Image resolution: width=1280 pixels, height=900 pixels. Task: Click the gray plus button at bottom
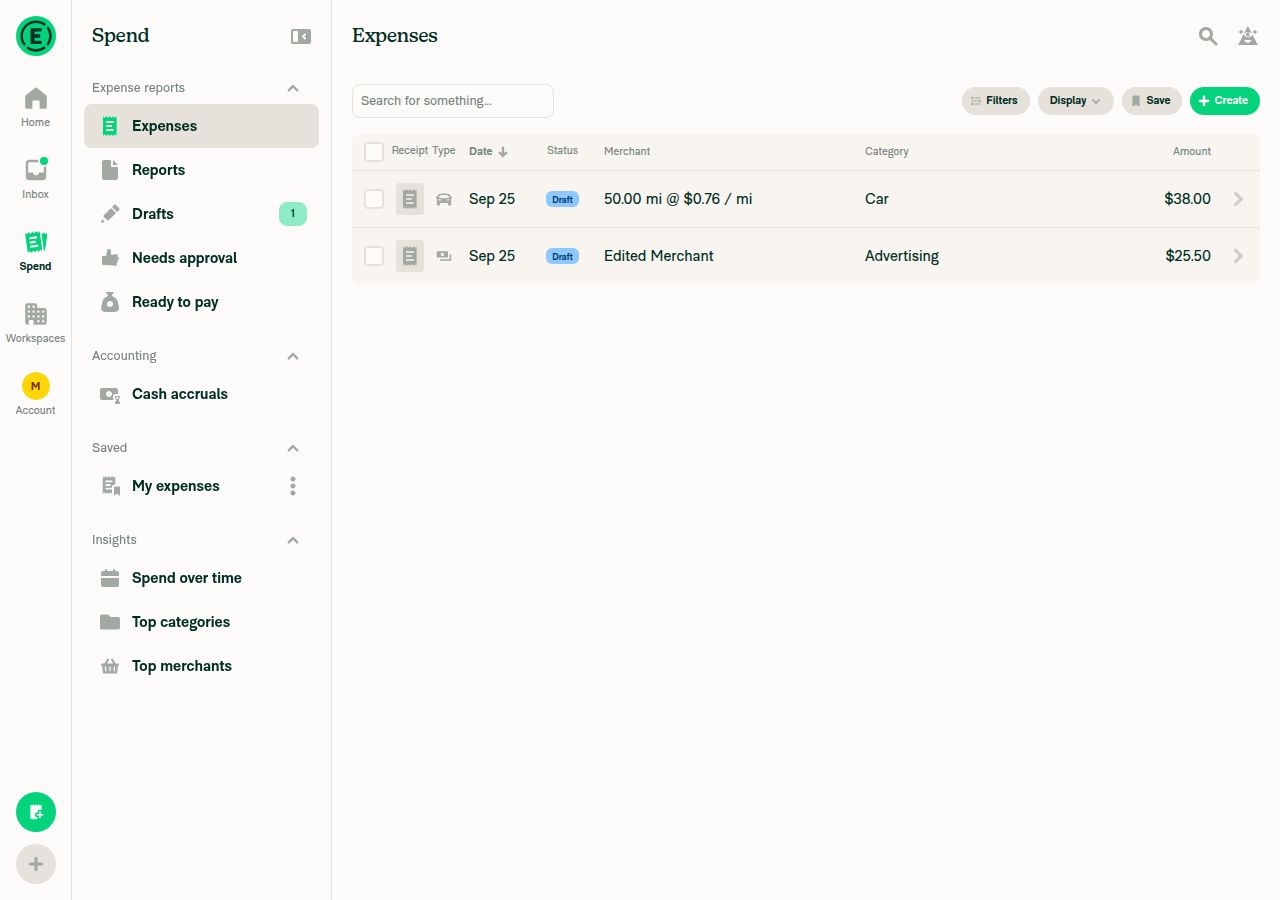pos(36,864)
